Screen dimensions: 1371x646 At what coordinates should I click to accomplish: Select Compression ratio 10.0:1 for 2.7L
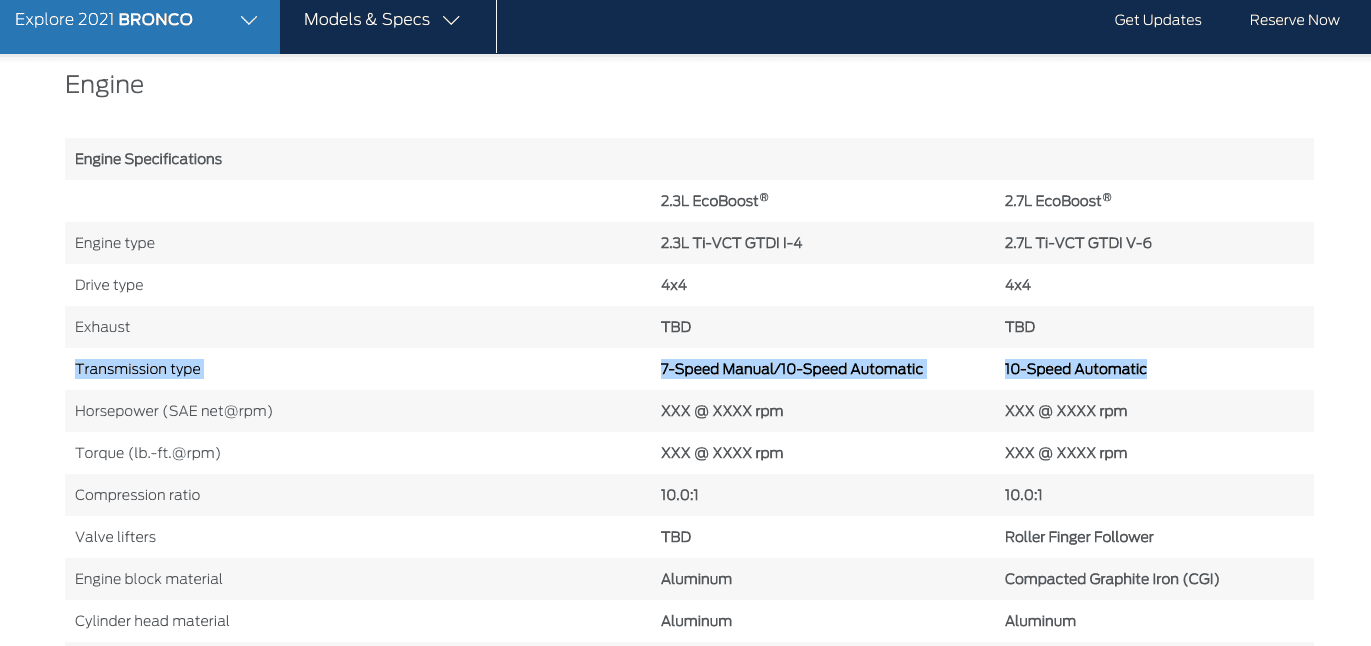tap(1024, 495)
